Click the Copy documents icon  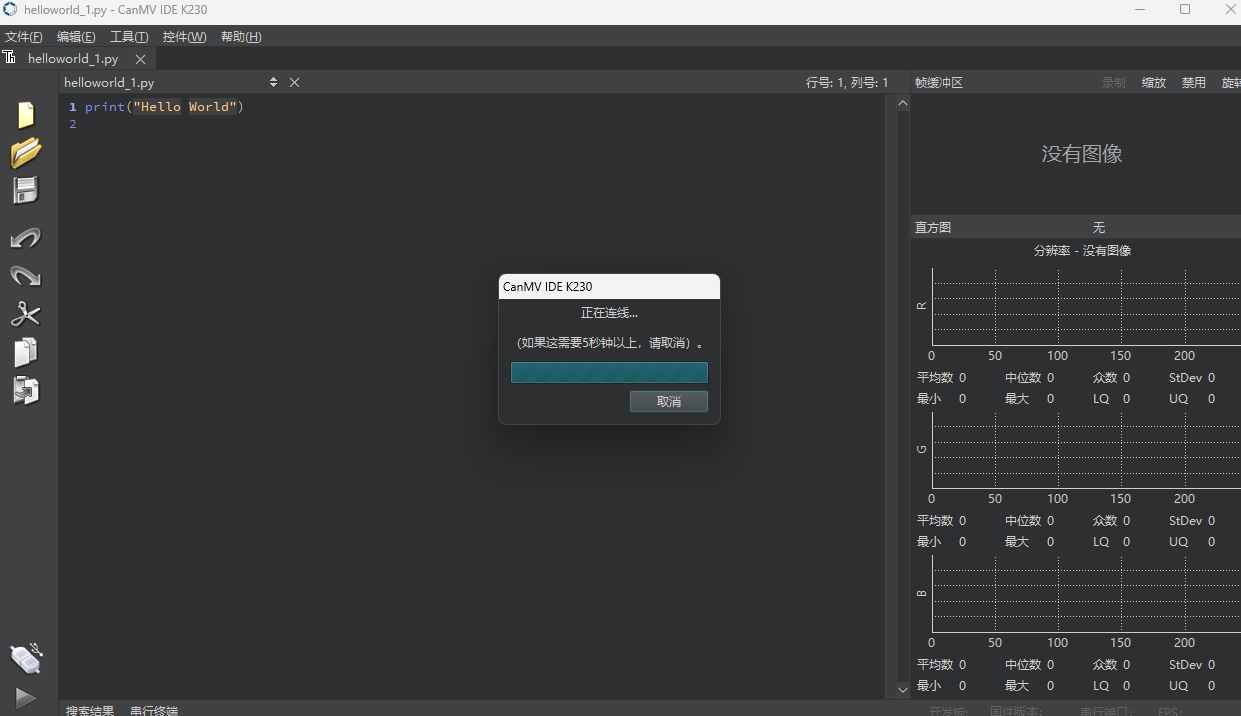[x=25, y=352]
